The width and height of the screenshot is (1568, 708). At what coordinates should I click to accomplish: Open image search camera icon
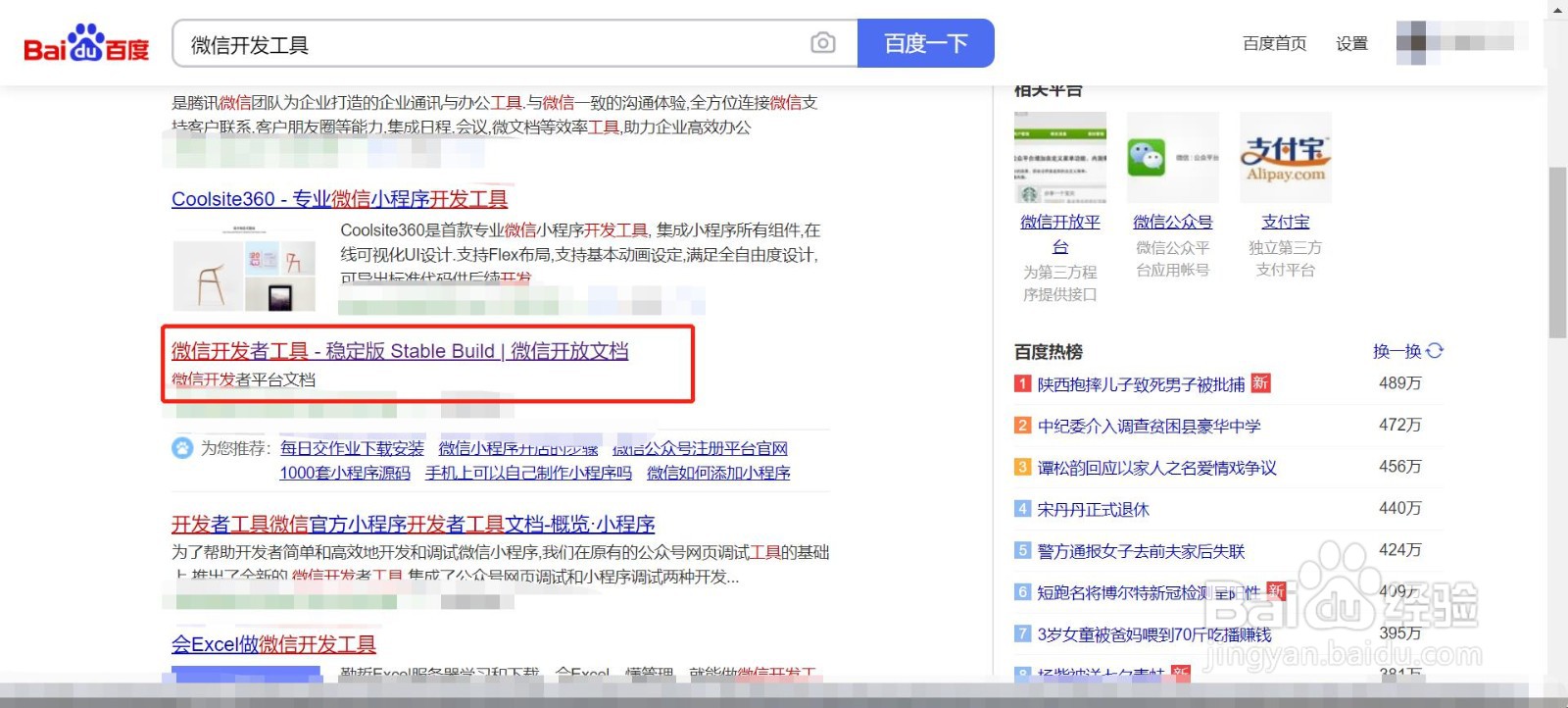click(x=823, y=43)
